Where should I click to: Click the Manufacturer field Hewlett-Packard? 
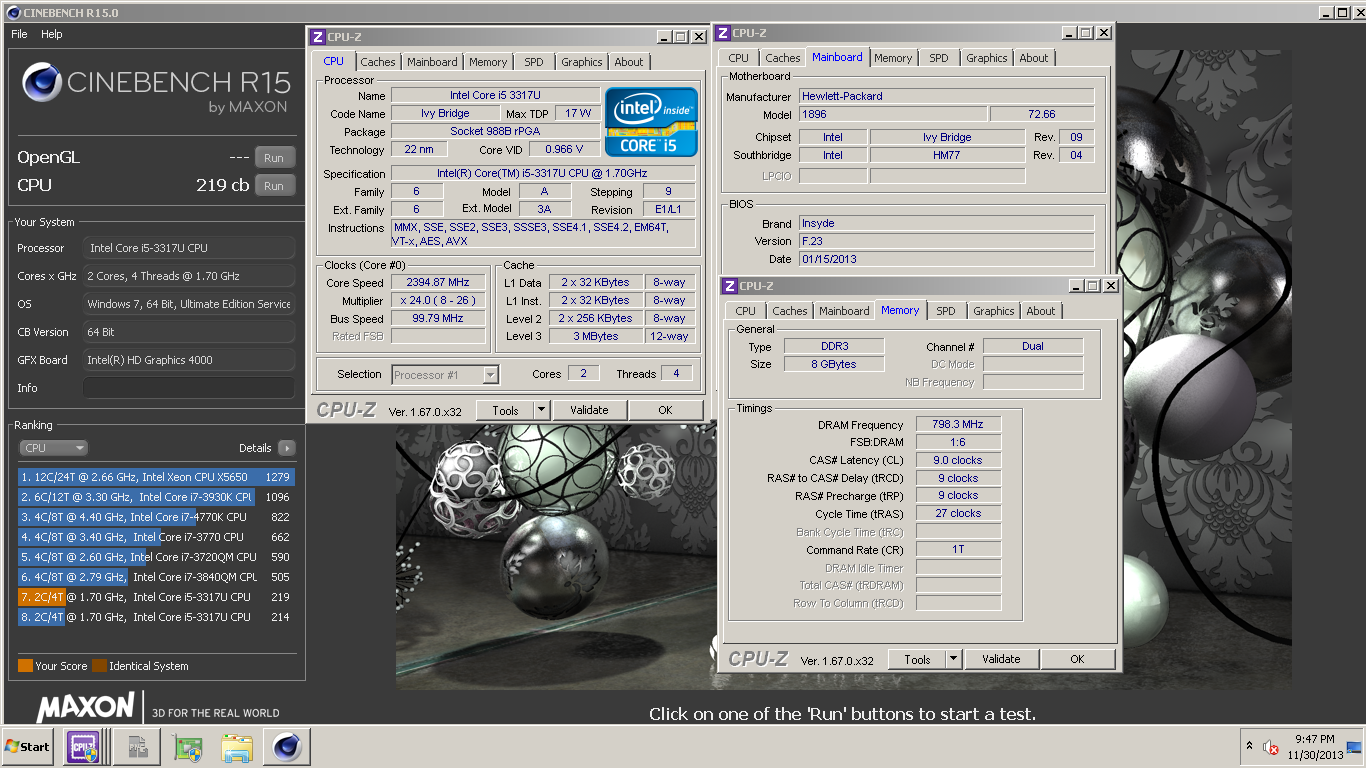click(x=946, y=96)
